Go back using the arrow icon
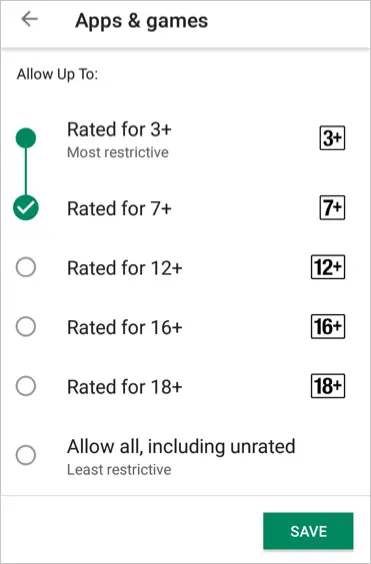This screenshot has height=564, width=371. pos(30,19)
